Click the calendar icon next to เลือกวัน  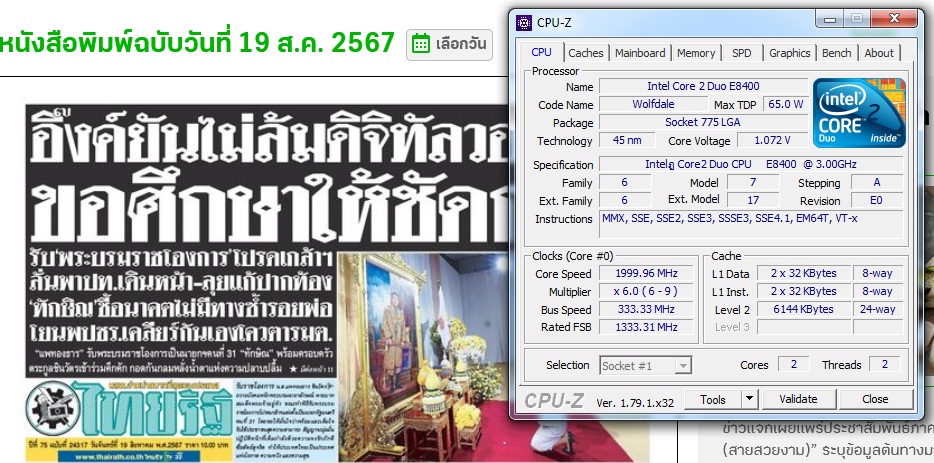coord(421,43)
